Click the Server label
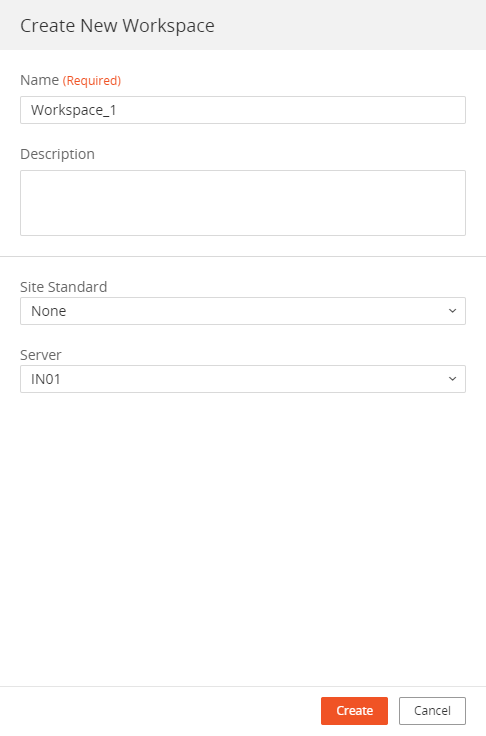The height and width of the screenshot is (736, 486). click(x=40, y=355)
